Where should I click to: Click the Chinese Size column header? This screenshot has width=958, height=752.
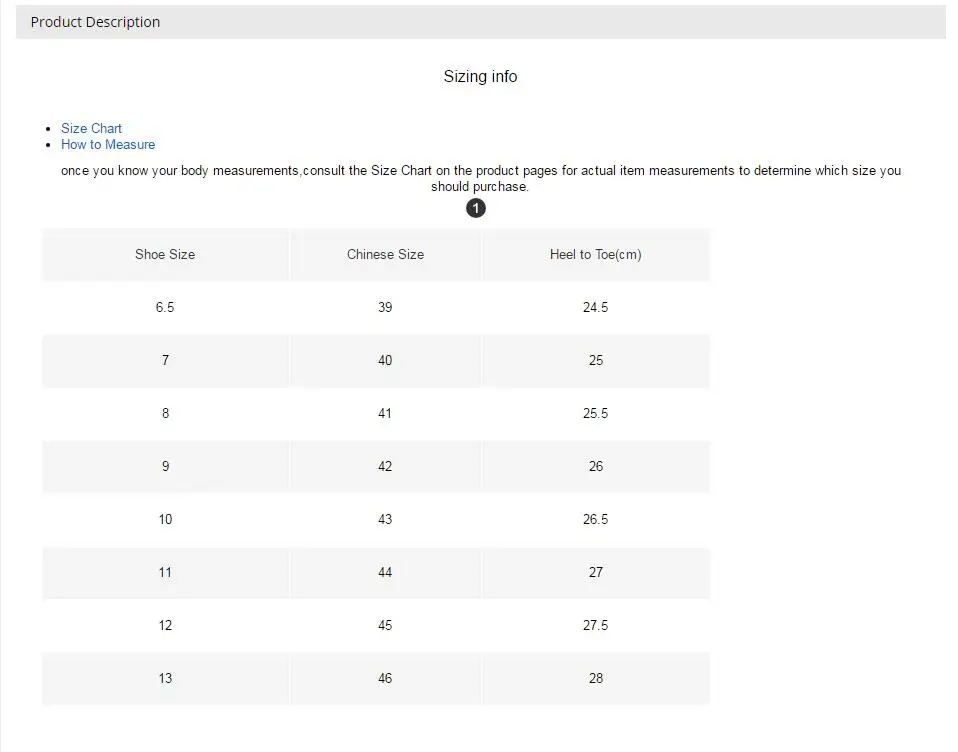[385, 254]
